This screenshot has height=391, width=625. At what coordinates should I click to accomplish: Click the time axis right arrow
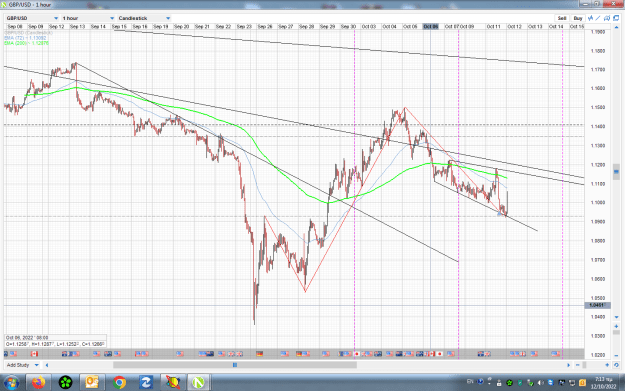569,365
